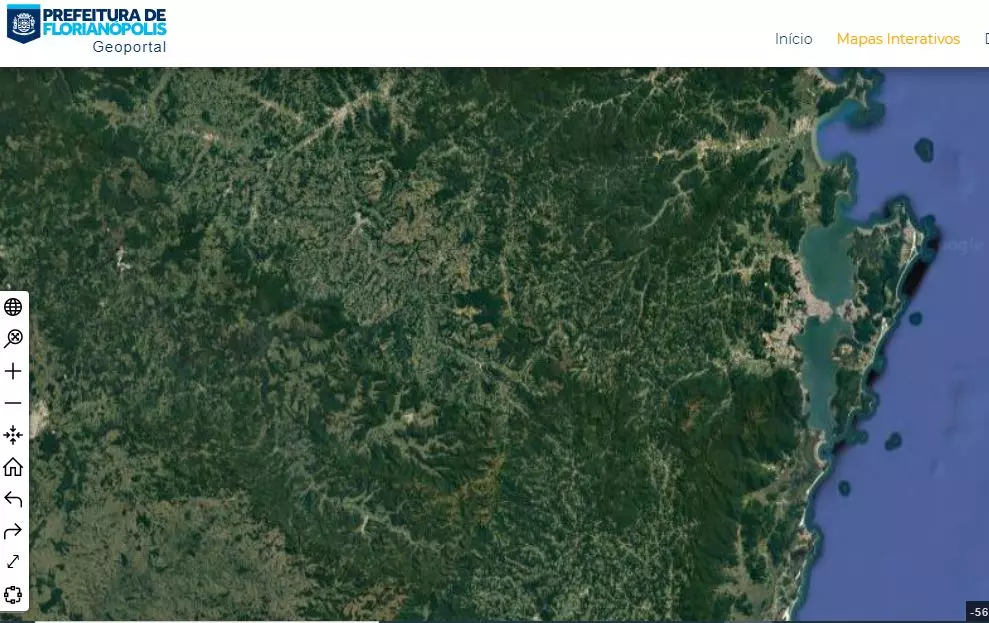Open the globe basemap tool
Viewport: 989px width, 623px height.
pyautogui.click(x=13, y=307)
